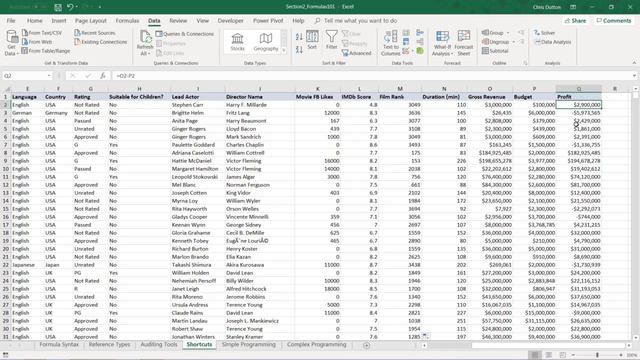This screenshot has height=360, width=640.
Task: Expand the Name Box dropdown arrow
Action: click(49, 76)
